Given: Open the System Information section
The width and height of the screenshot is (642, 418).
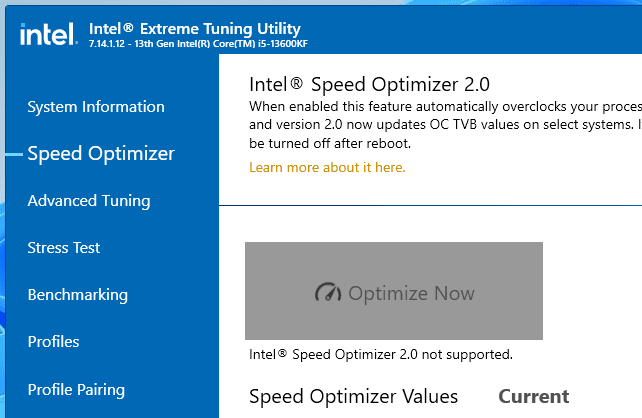Looking at the screenshot, I should click(x=96, y=107).
